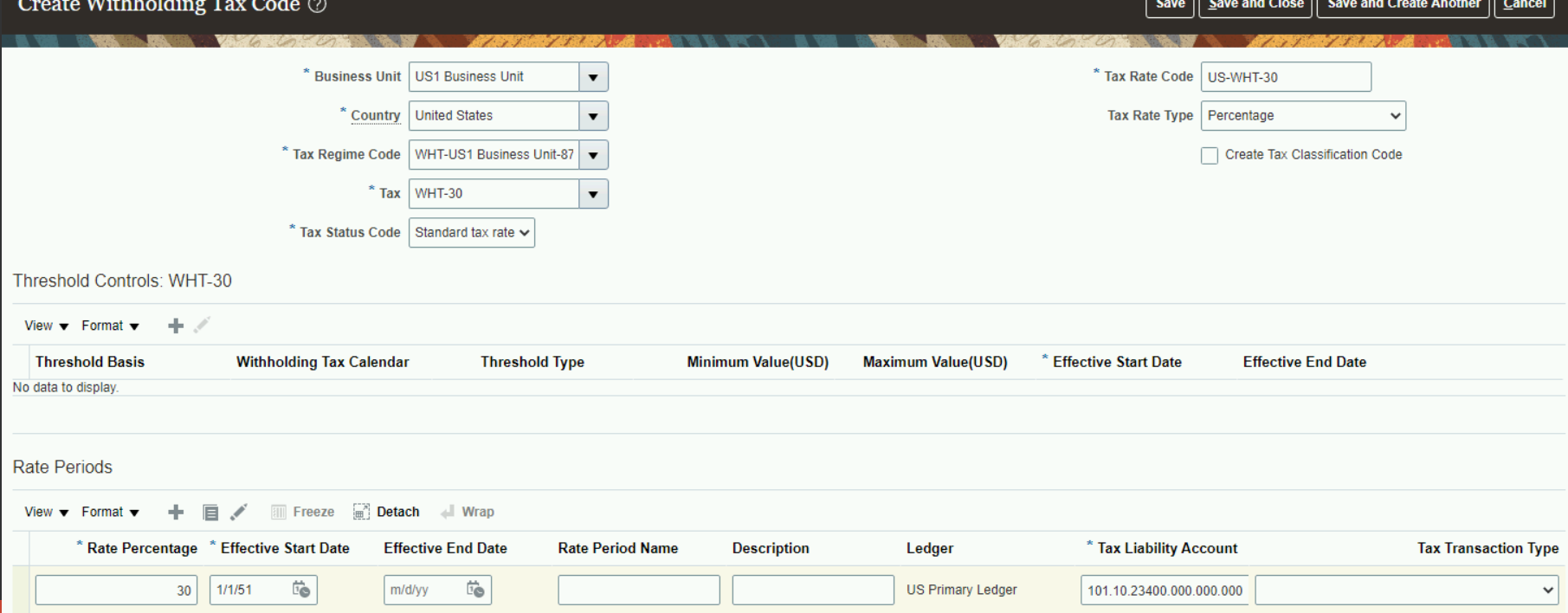Open Format menu in Rate Periods
Viewport: 1568px width, 613px height.
tap(110, 512)
